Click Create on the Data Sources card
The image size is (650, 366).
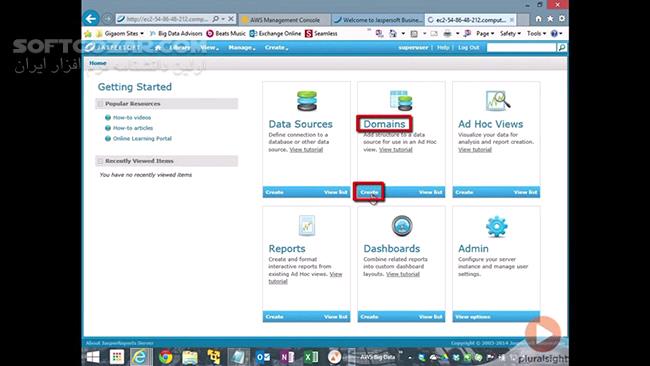click(274, 192)
